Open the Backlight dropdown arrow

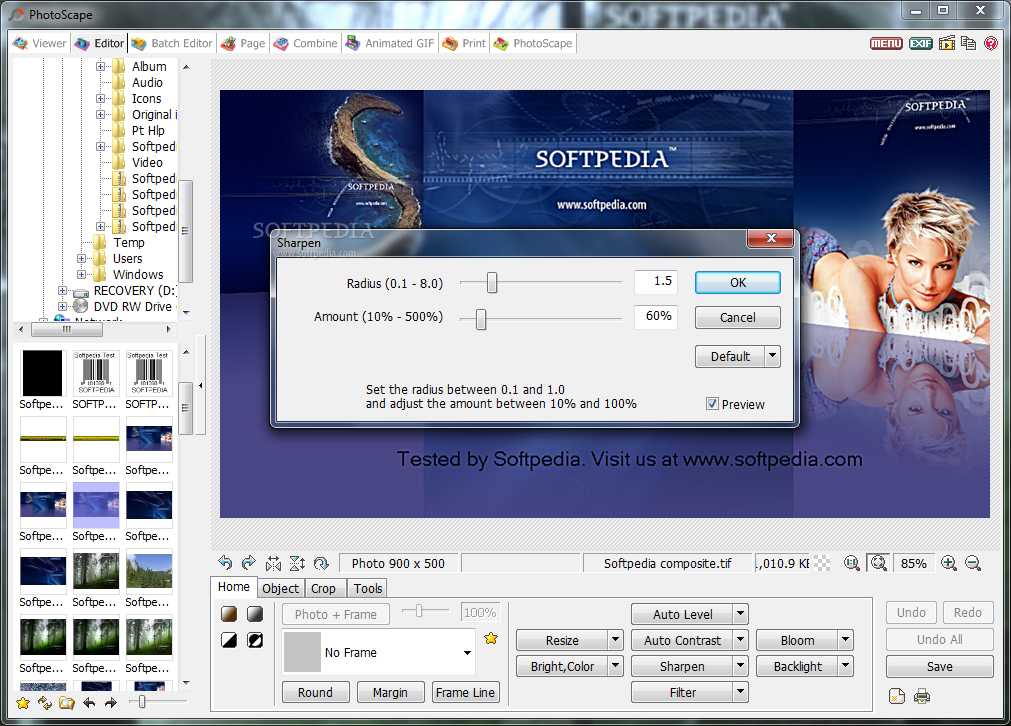click(846, 666)
